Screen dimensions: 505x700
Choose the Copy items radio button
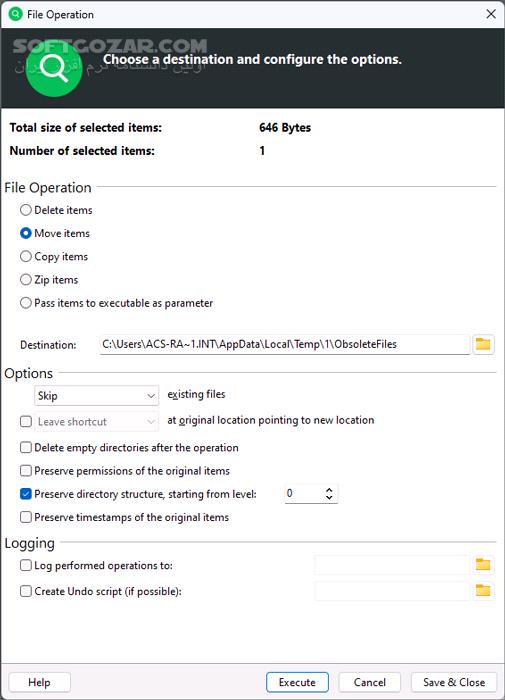26,256
